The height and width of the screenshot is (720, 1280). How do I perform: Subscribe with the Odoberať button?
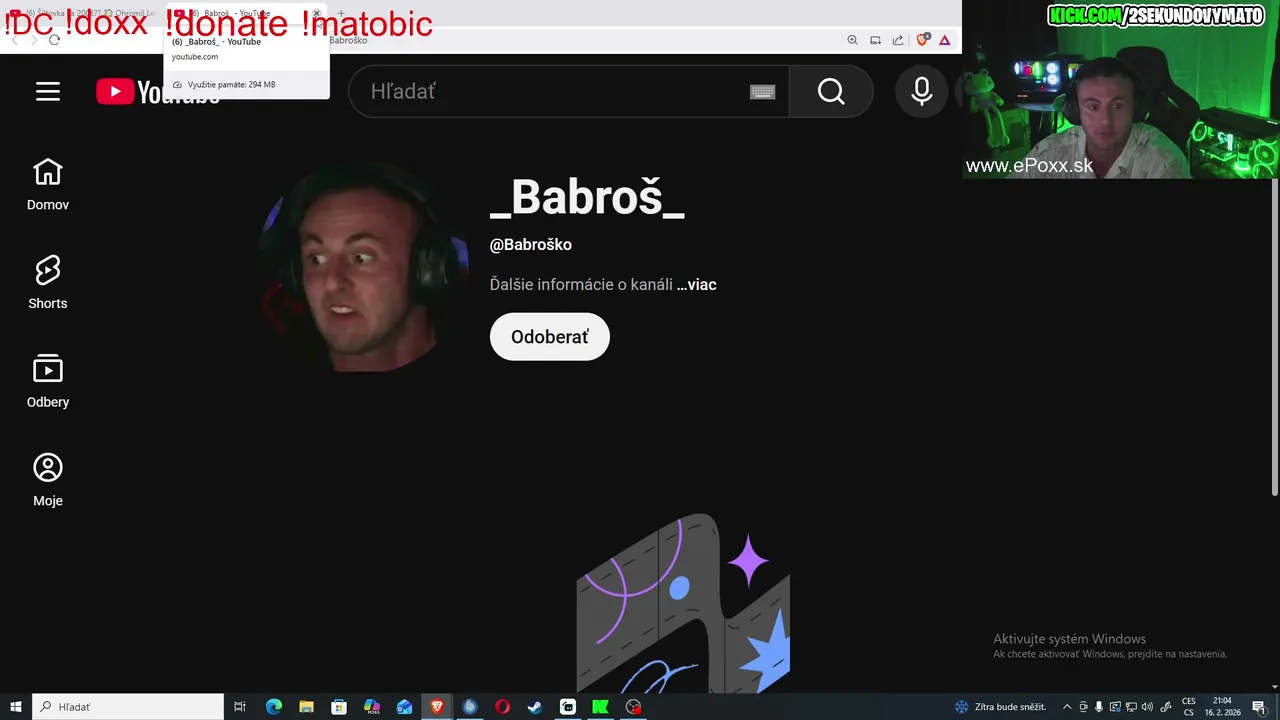click(549, 337)
